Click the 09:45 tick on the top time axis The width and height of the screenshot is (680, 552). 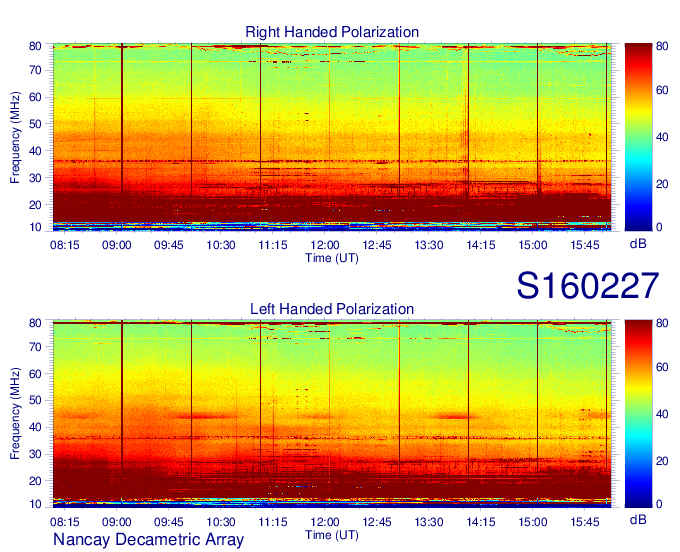[169, 245]
